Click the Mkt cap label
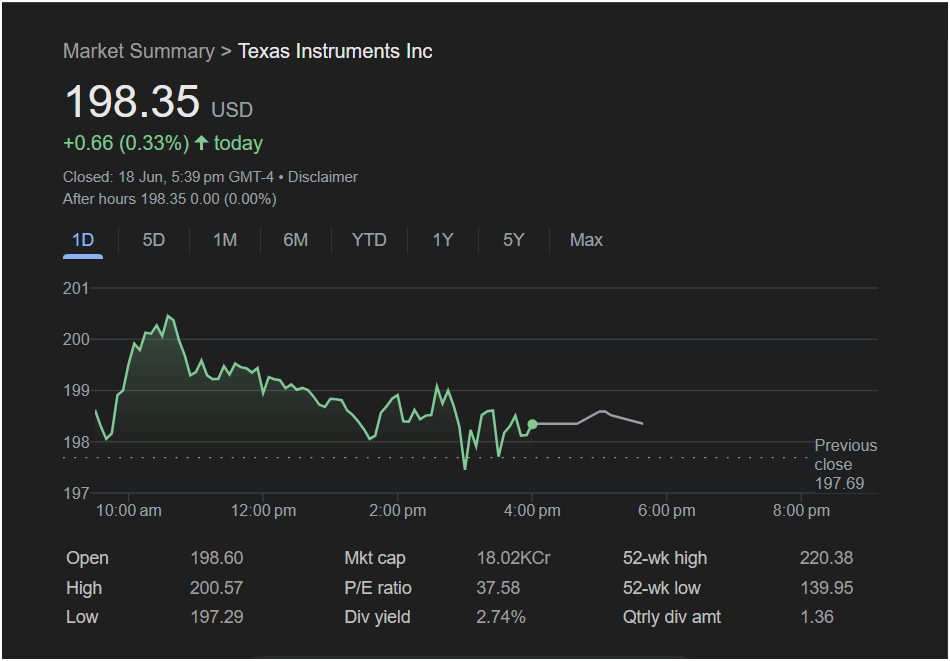Screen dimensions: 950x661 (375, 558)
